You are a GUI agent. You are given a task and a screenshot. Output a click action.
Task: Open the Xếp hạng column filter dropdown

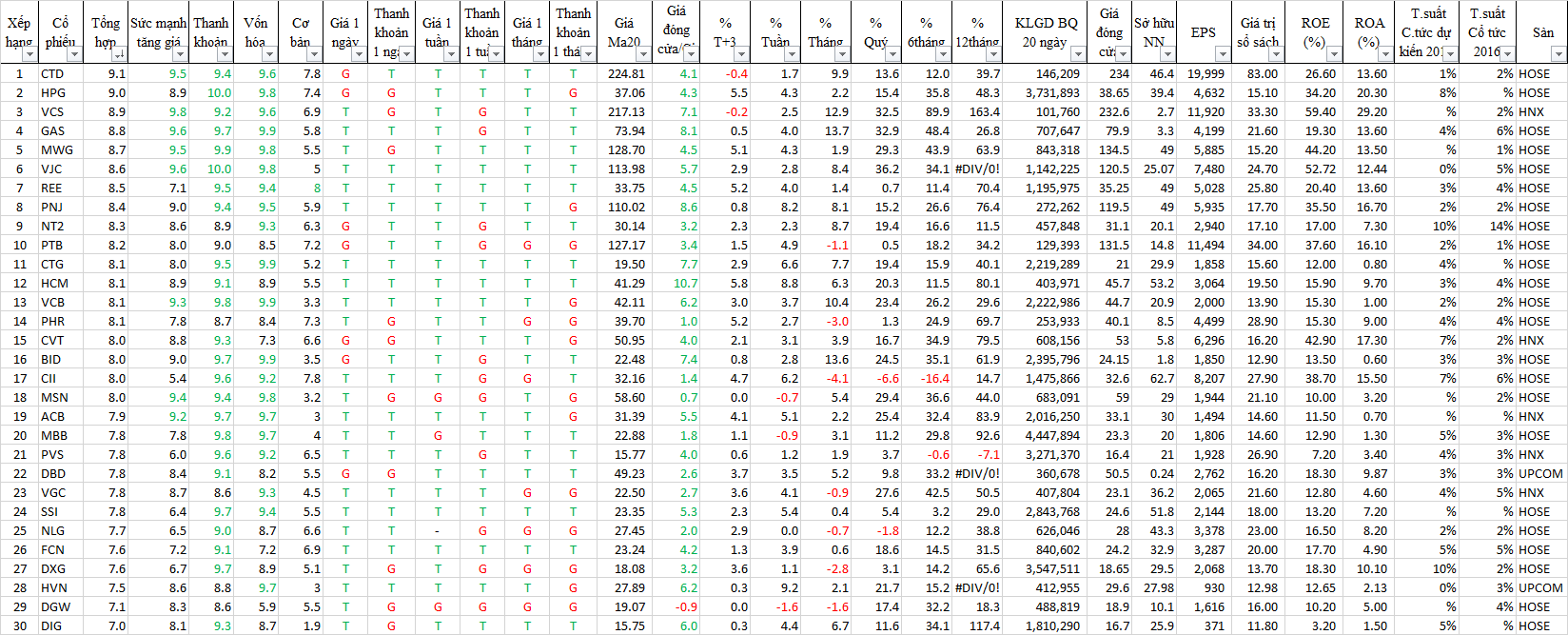coord(29,54)
